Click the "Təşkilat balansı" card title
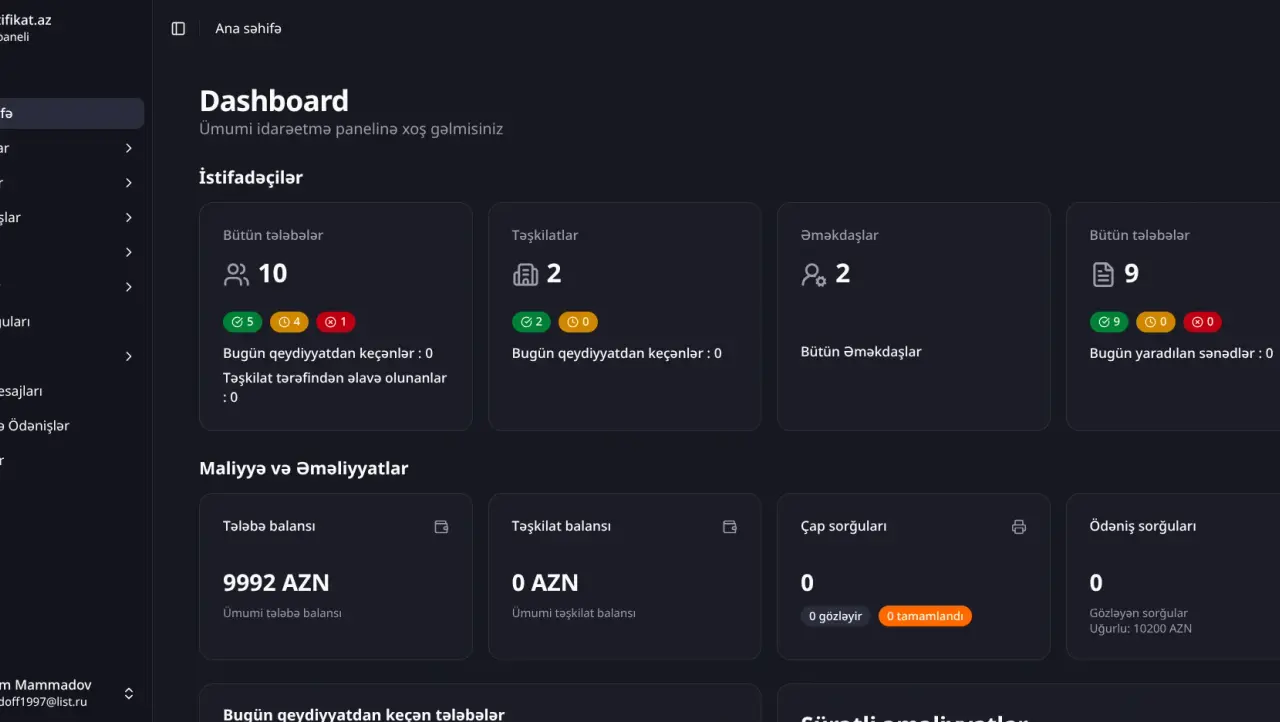Image resolution: width=1280 pixels, height=722 pixels. pyautogui.click(x=561, y=526)
